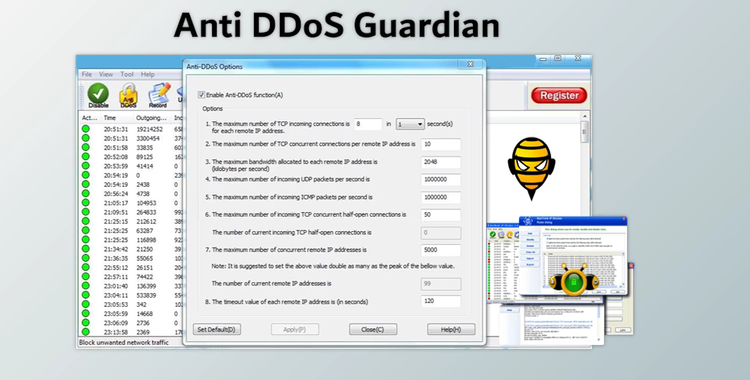Click the Close(C) button
This screenshot has height=380, width=750.
pyautogui.click(x=373, y=329)
